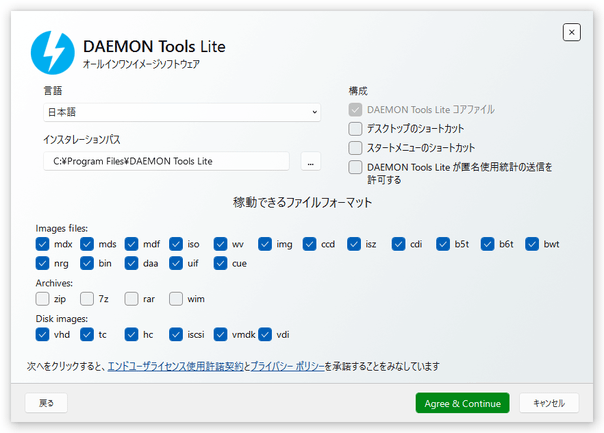Check the rar archive format
The height and width of the screenshot is (433, 604).
pyautogui.click(x=131, y=299)
